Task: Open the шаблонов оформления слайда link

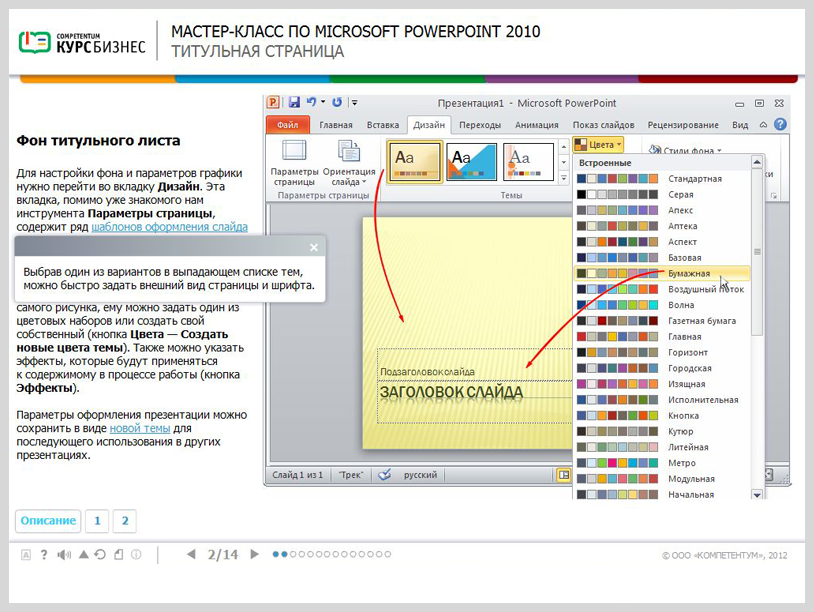Action: [170, 227]
